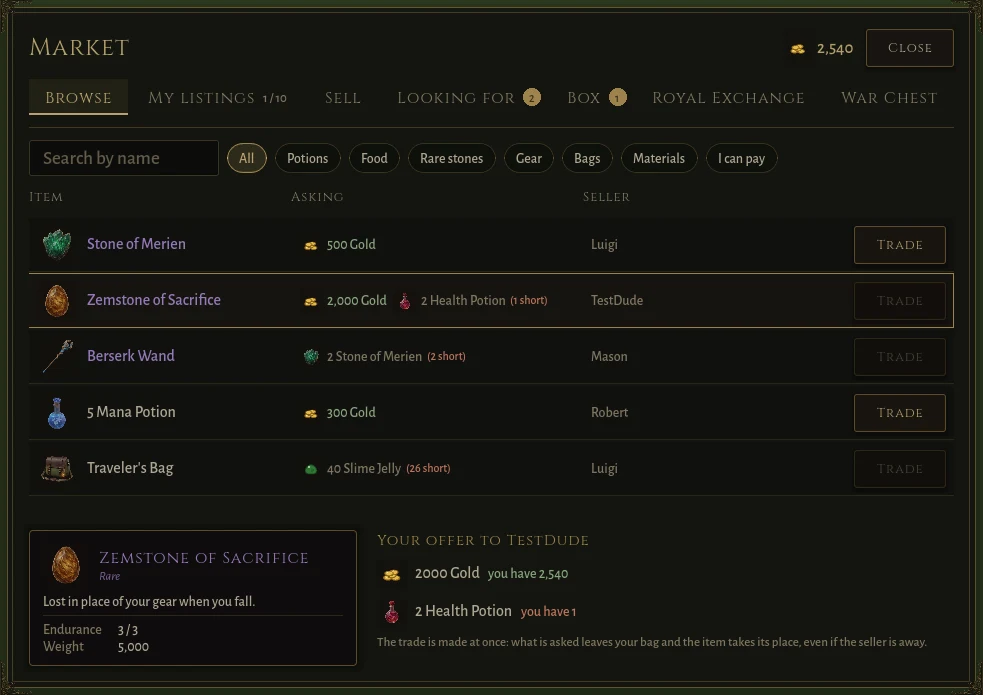Filter listings by Food
The image size is (983, 695).
(x=374, y=158)
